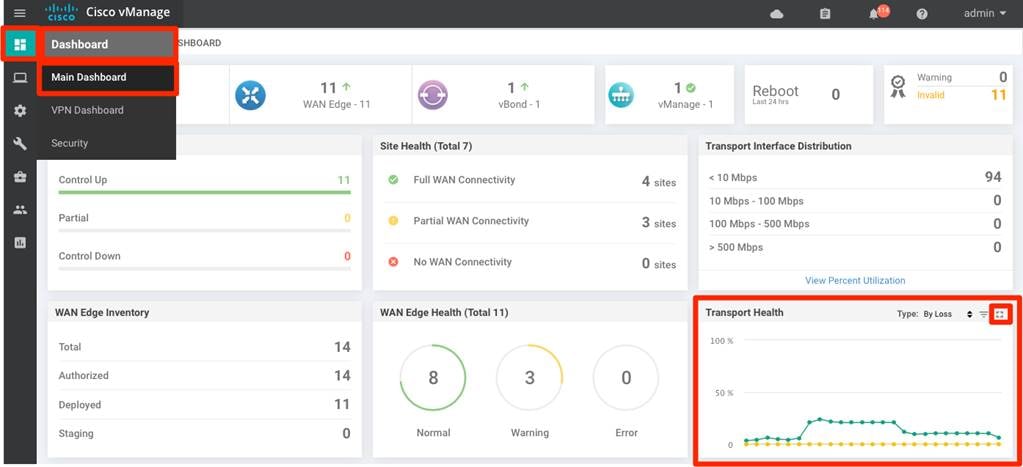Screen dimensions: 1023x467
Task: Click WAN Edge Inventory Authorized row
Action: 204,376
